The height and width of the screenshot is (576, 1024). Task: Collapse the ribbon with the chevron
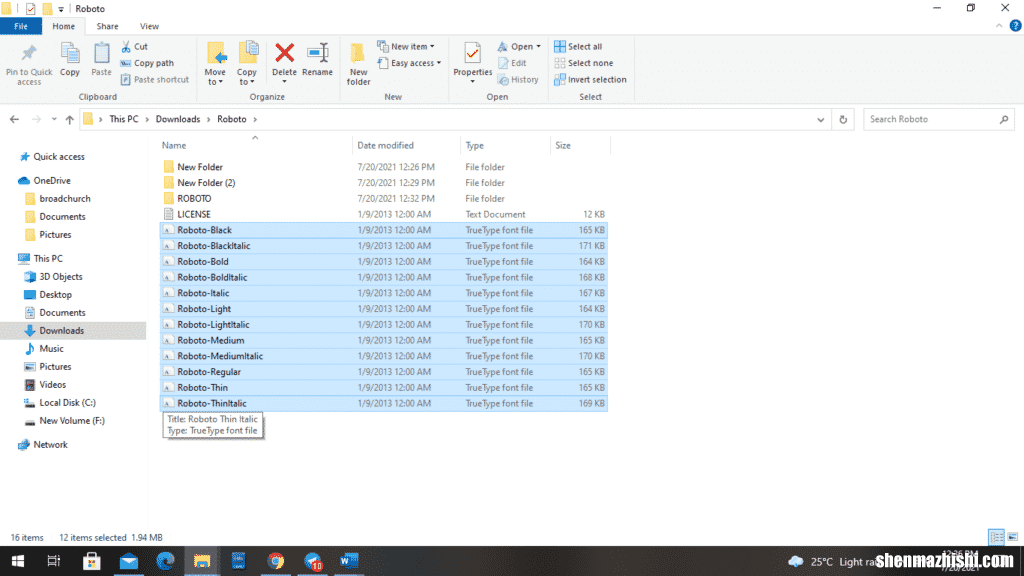[999, 26]
